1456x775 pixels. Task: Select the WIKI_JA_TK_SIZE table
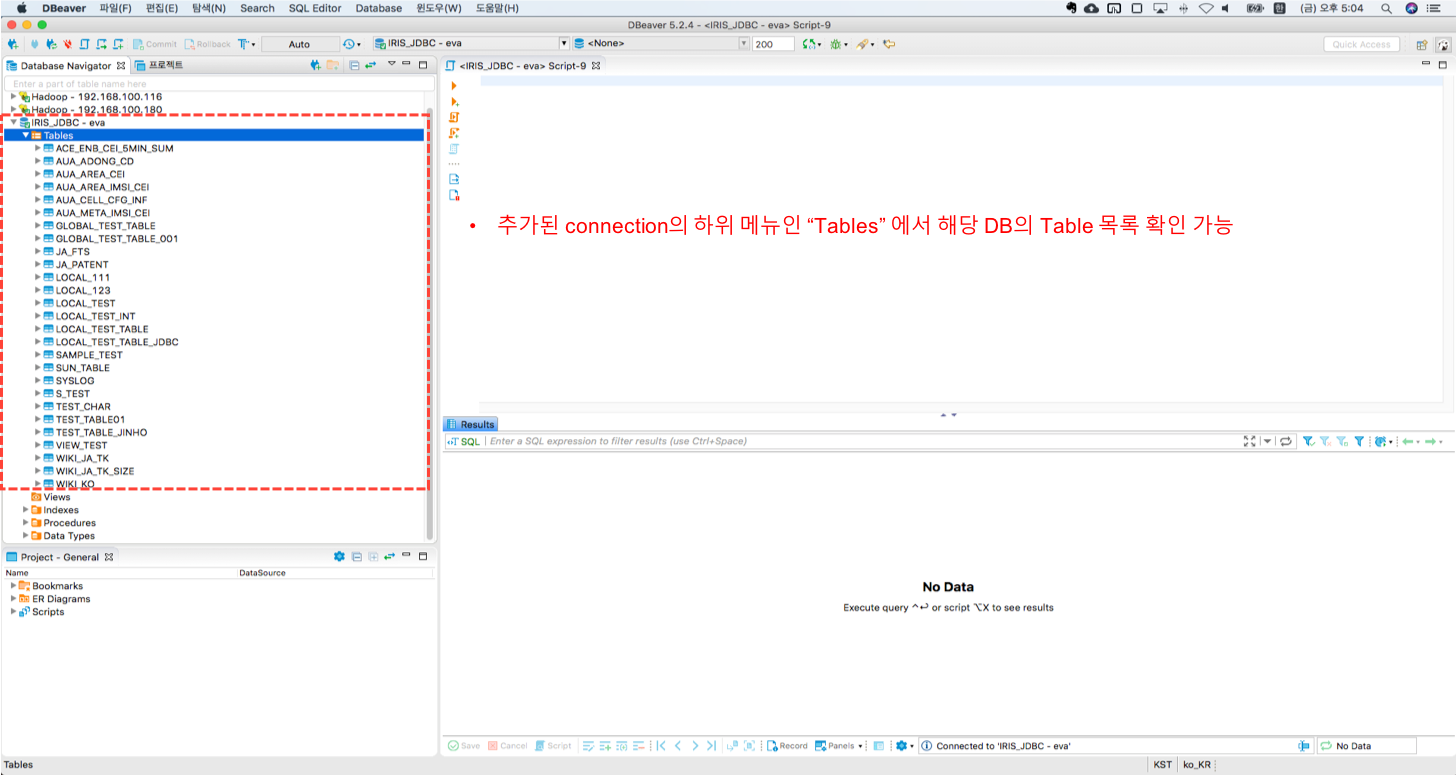95,471
